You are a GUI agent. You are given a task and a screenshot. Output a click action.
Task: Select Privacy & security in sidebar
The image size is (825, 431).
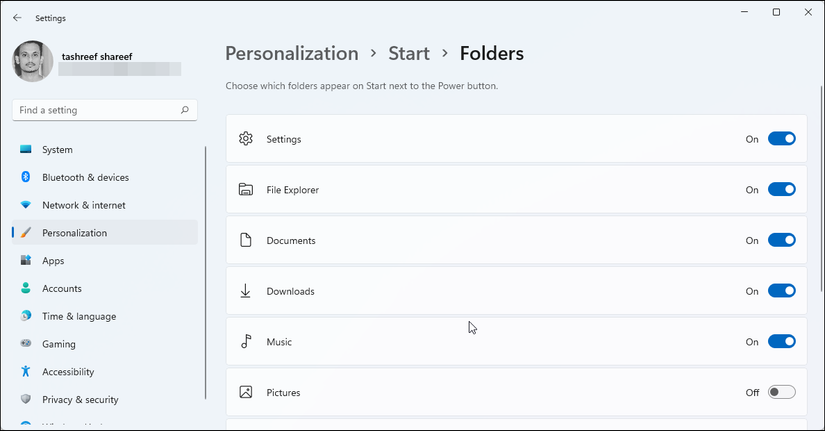pyautogui.click(x=80, y=400)
